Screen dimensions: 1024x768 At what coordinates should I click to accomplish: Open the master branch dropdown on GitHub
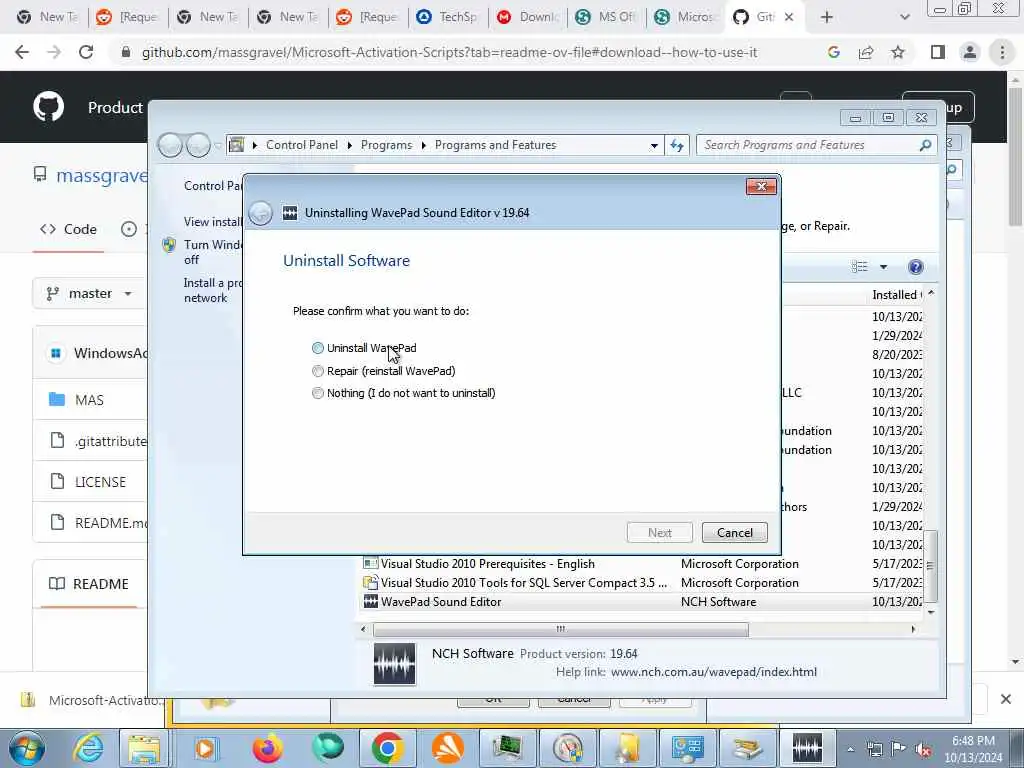(90, 293)
